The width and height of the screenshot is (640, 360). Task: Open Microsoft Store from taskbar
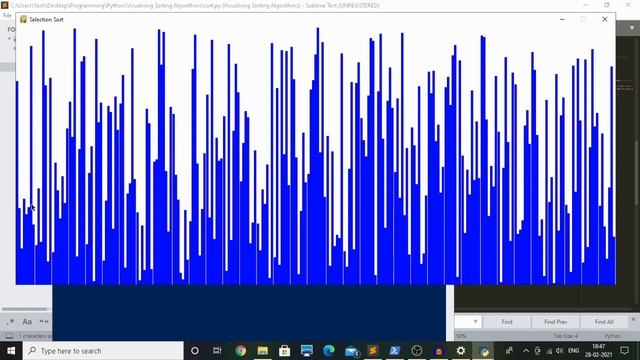click(284, 351)
